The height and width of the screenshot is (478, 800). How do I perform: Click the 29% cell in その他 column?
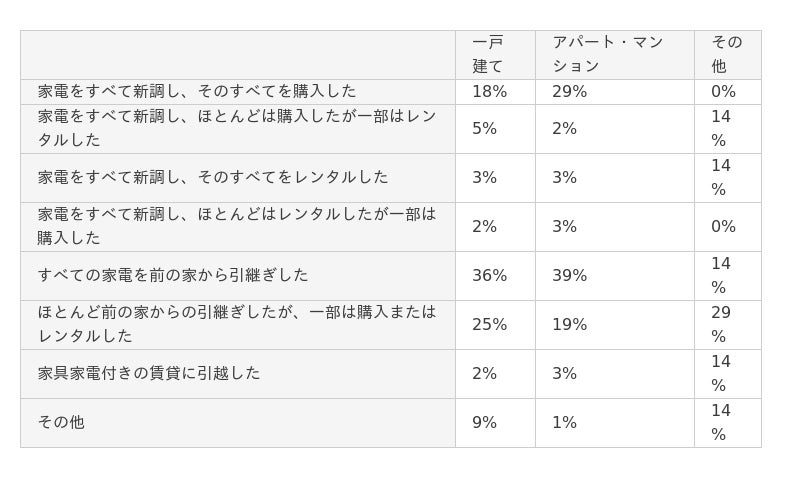click(x=728, y=325)
